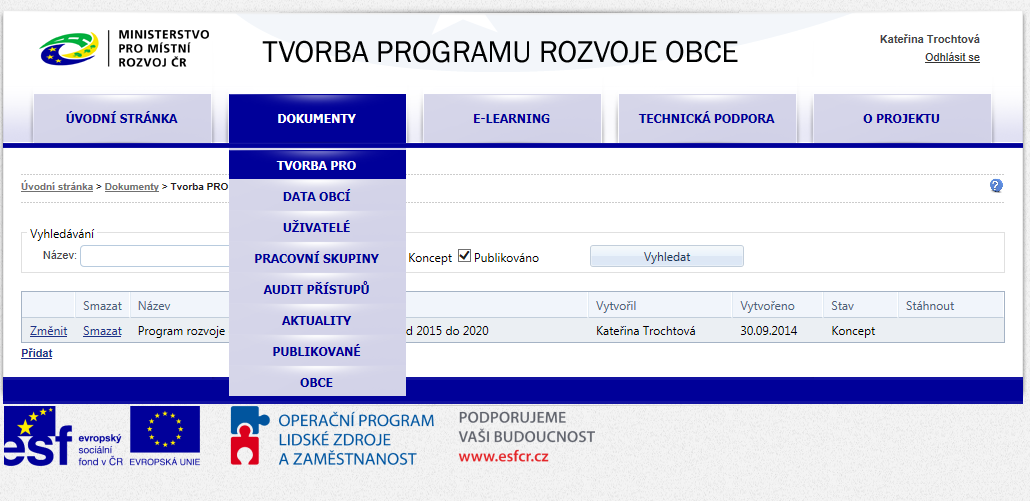Screen dimensions: 1030x501
Task: Open Audit přístupů menu entry
Action: 317,289
